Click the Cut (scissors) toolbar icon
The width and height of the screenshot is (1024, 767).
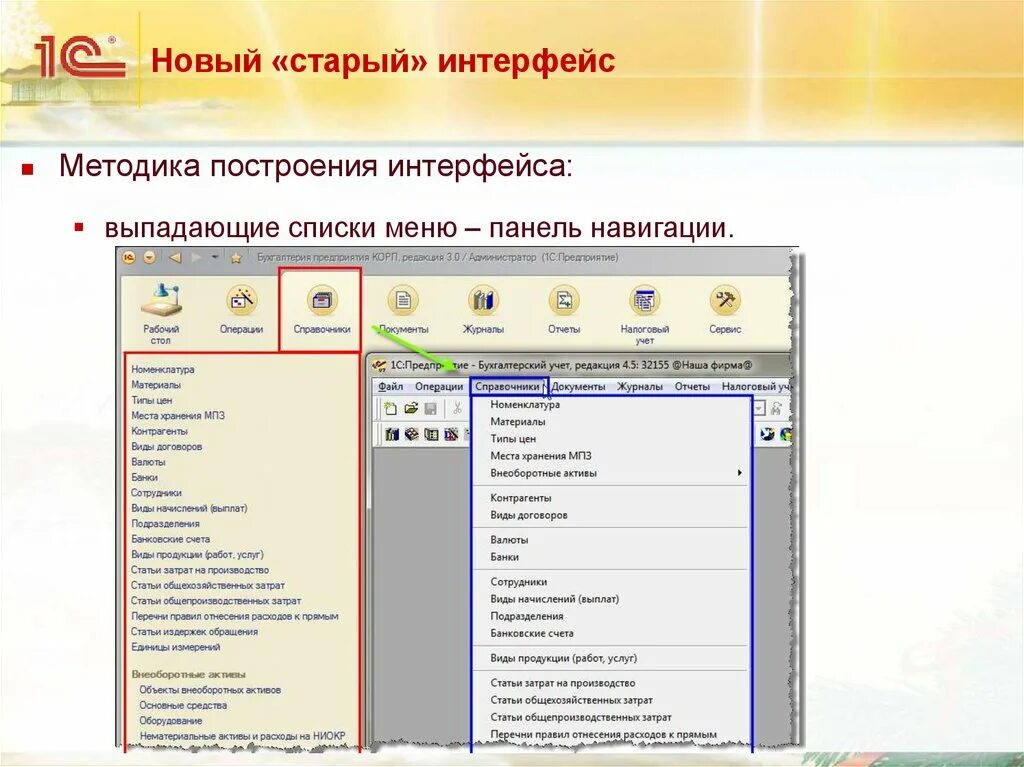coord(458,409)
